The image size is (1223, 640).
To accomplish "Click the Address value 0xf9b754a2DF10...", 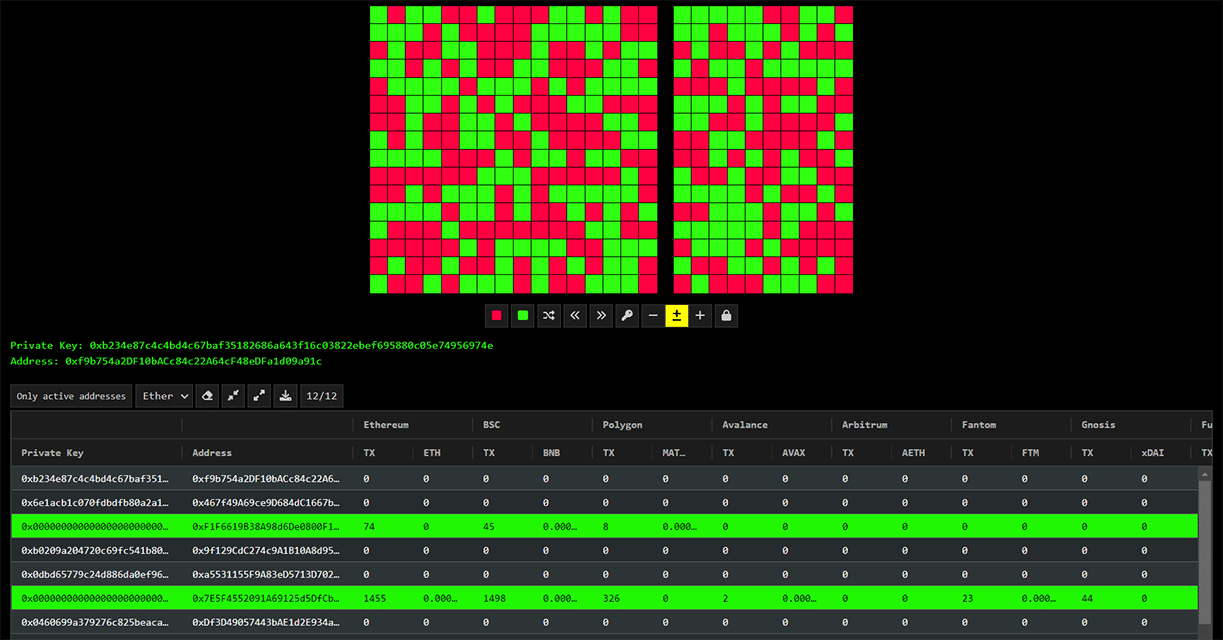I will (193, 361).
